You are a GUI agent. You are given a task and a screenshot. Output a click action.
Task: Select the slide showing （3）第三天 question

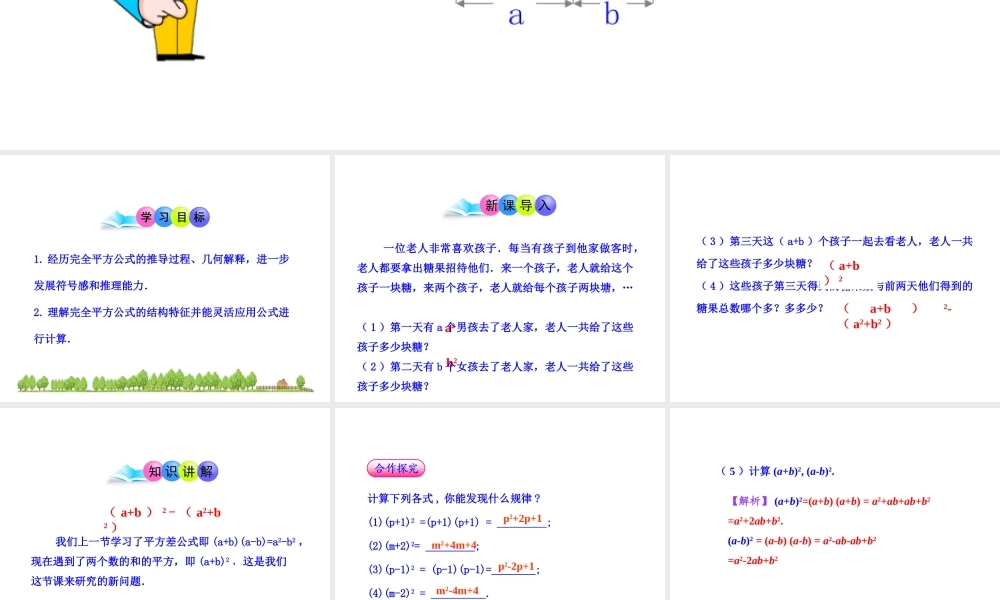tap(835, 280)
